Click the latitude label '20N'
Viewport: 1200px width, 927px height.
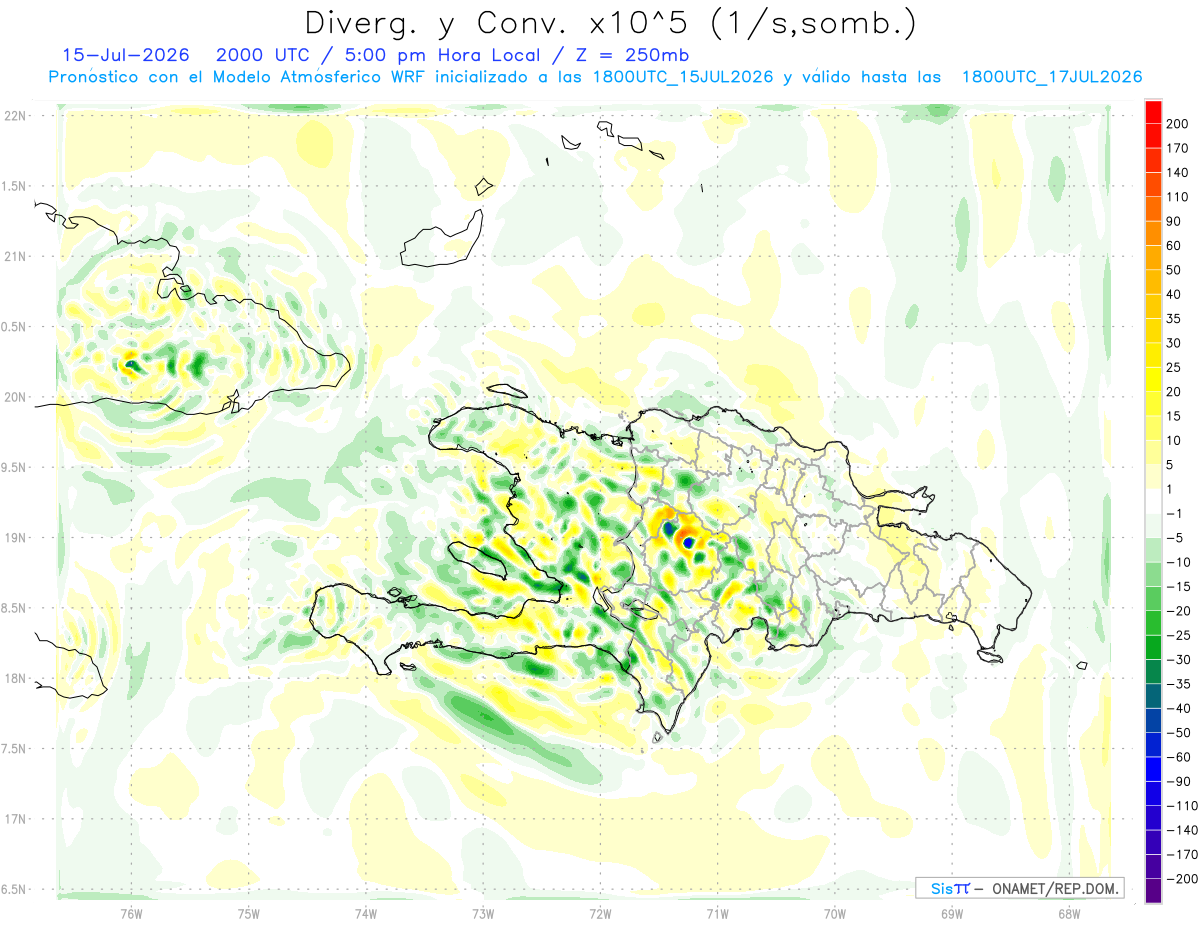(13, 397)
